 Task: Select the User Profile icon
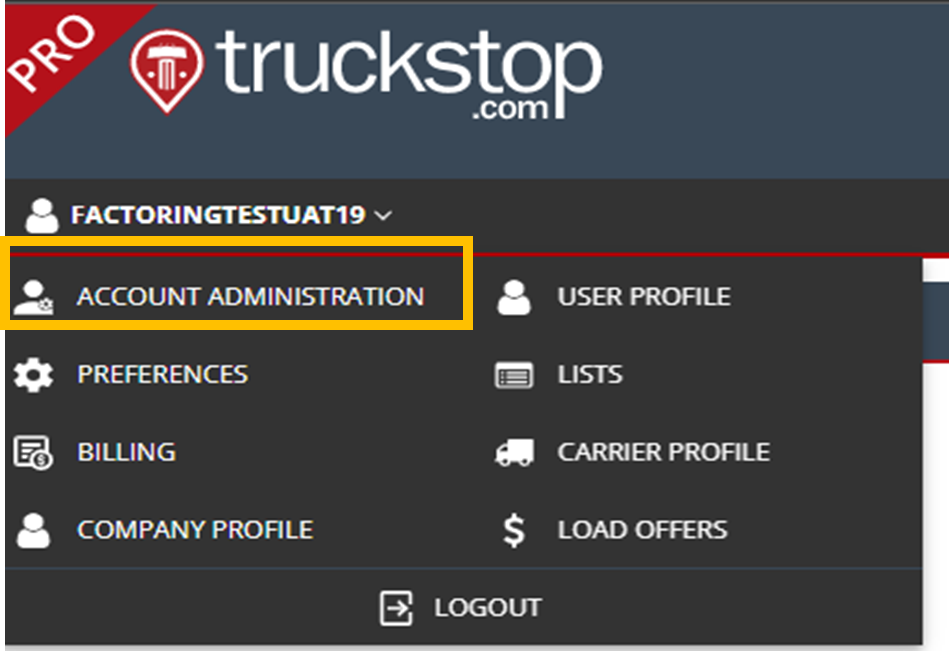[x=515, y=296]
